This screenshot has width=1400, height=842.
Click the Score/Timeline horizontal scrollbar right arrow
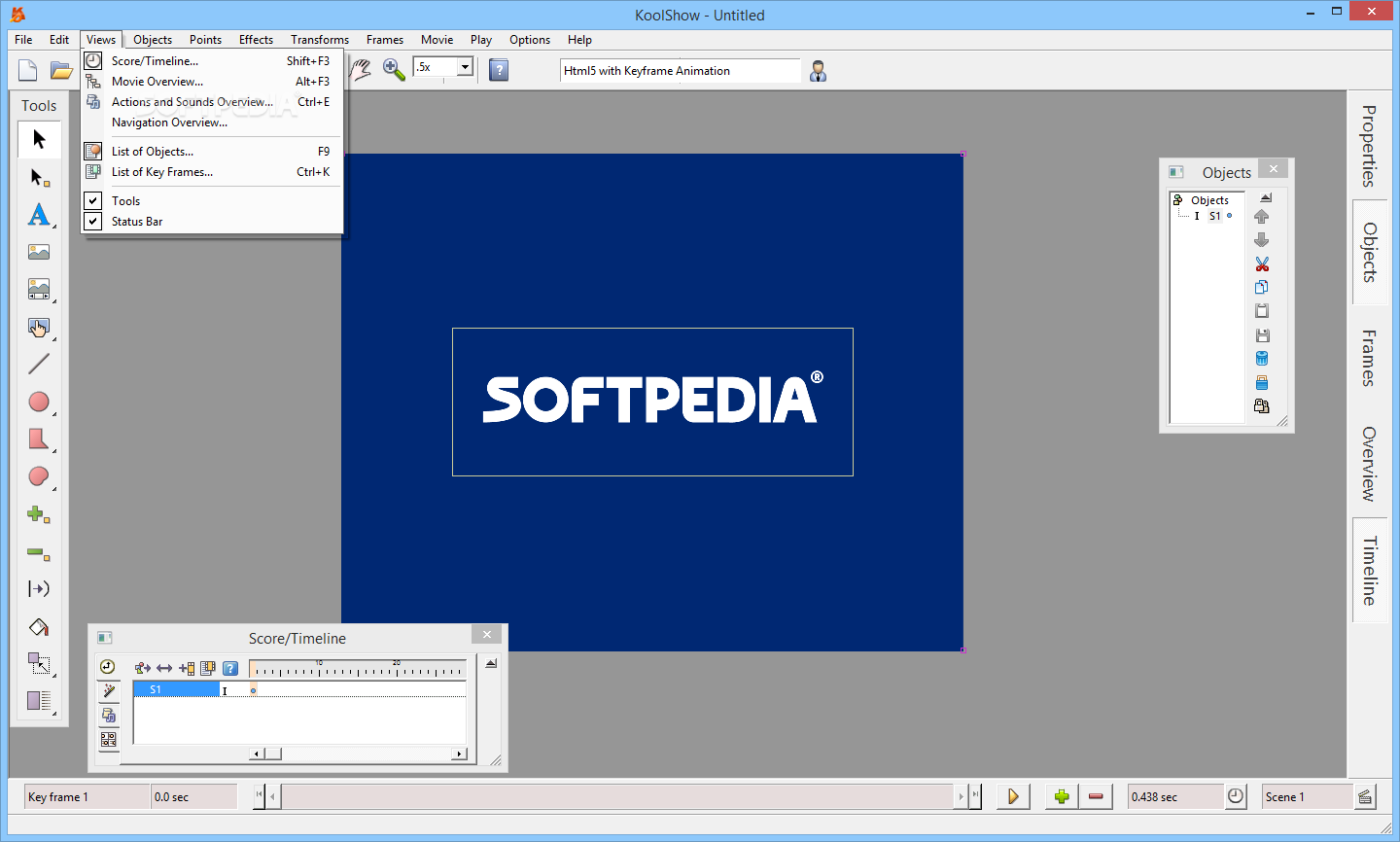tap(459, 754)
